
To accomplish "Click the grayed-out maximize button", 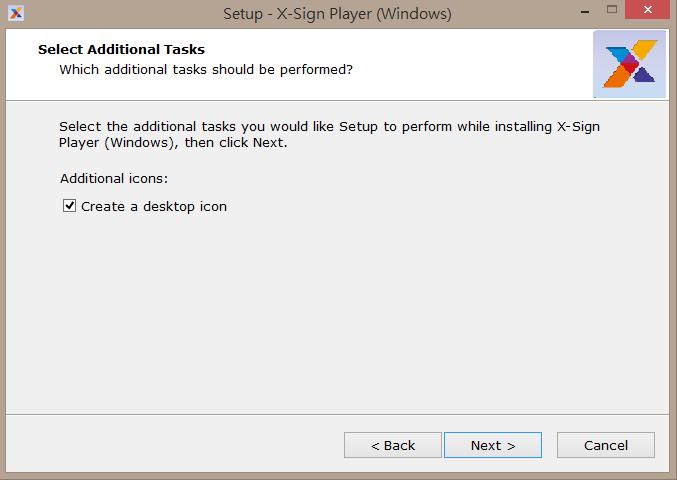I will tap(612, 9).
